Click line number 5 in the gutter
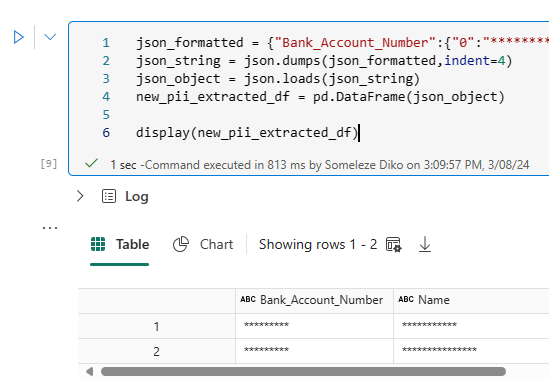Image resolution: width=549 pixels, height=379 pixels. click(106, 115)
